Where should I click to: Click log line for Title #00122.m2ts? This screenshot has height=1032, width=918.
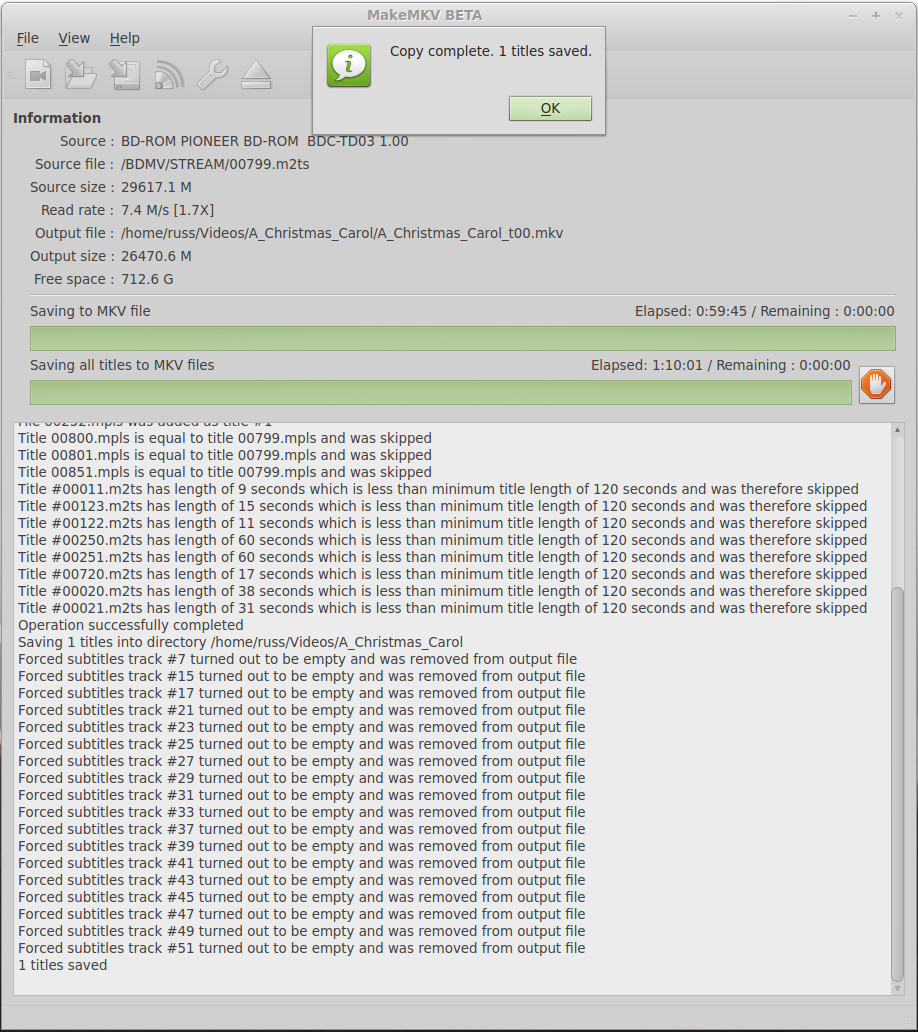click(442, 523)
